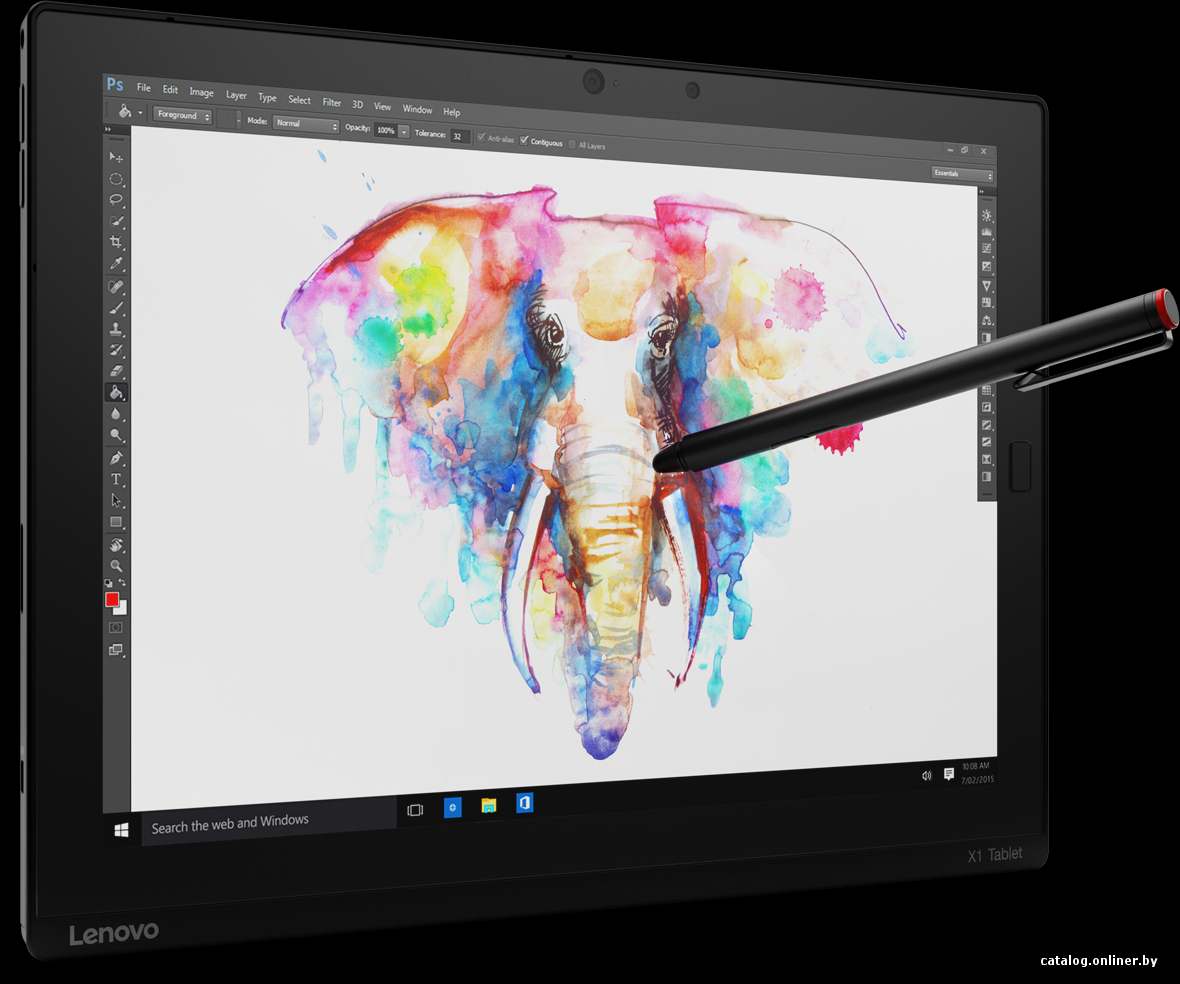Select the Pen tool
Image resolution: width=1180 pixels, height=984 pixels.
pos(115,458)
